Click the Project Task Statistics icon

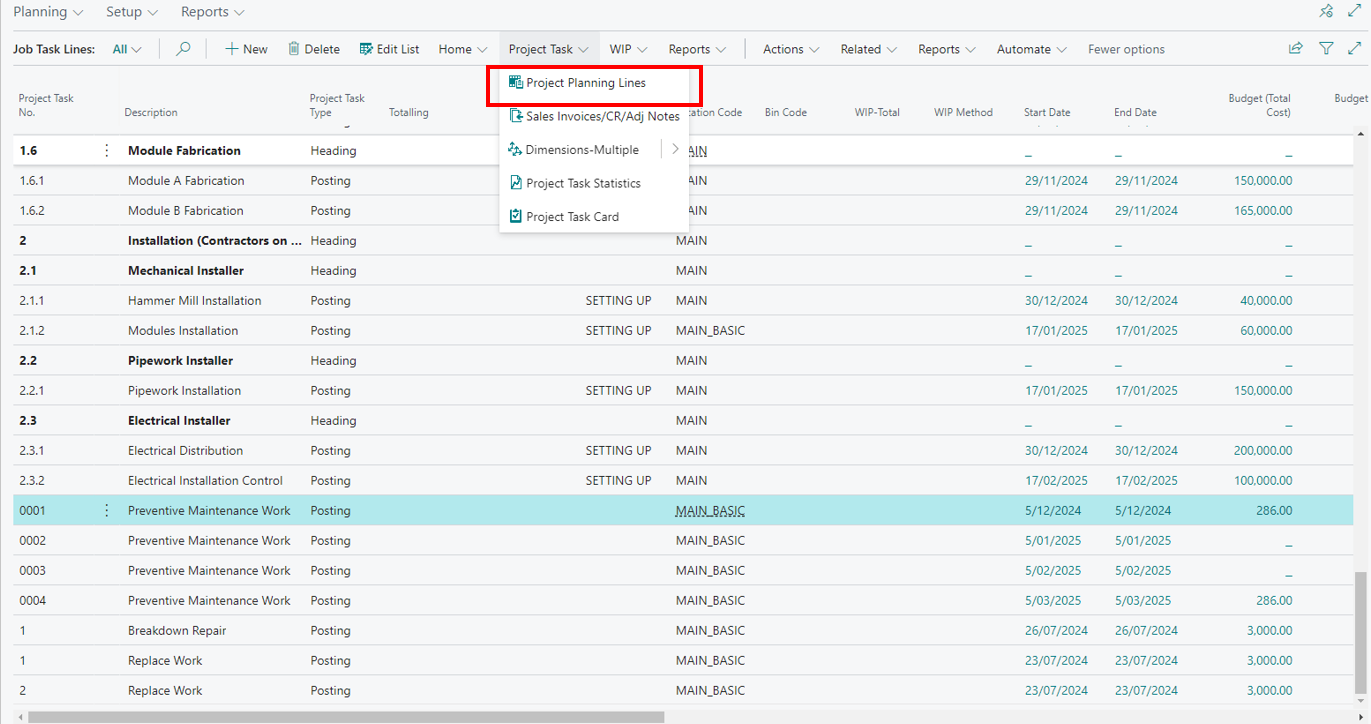point(516,183)
